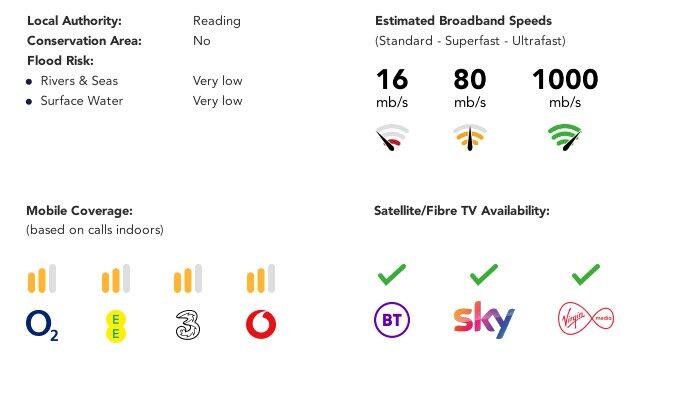
Task: Click the orange superfast speed gauge
Action: 470,137
